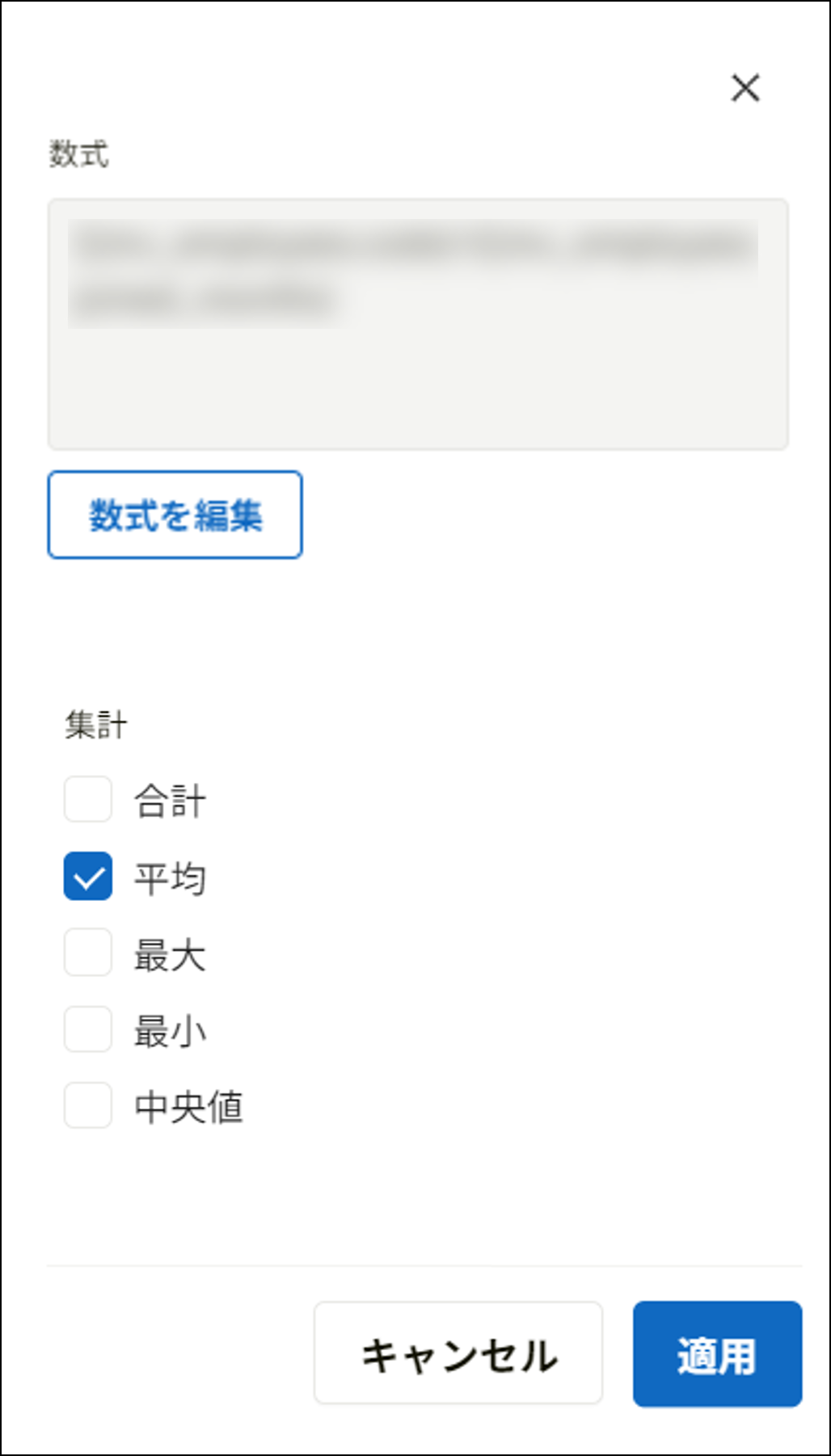Check the 最大 aggregation box
Screen dimensions: 831x1456
(87, 950)
